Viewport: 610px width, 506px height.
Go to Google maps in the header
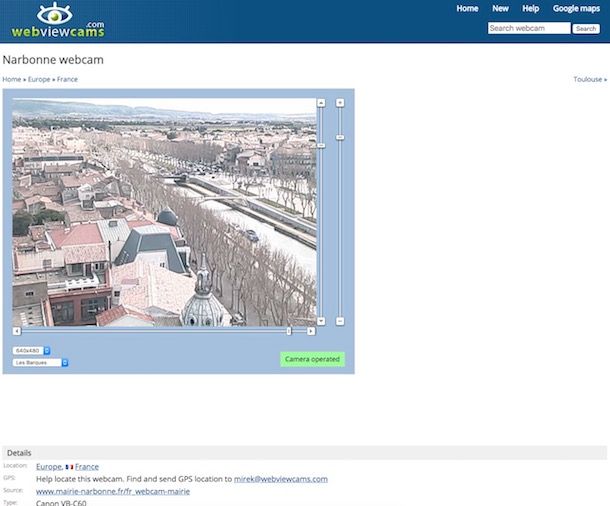[576, 8]
